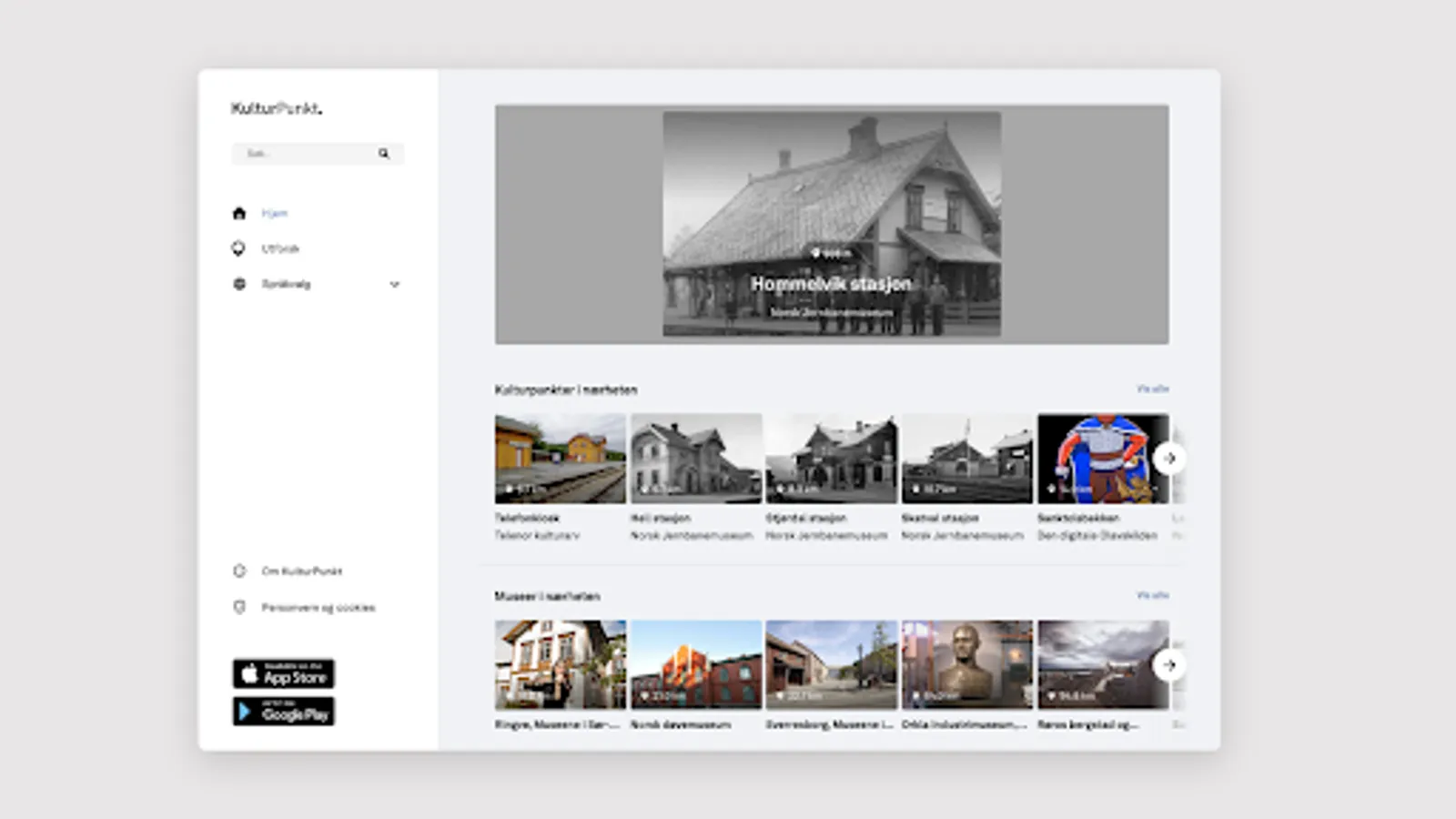Screen dimensions: 1456x819
Task: Click the Personvern shield icon
Action: (x=239, y=607)
